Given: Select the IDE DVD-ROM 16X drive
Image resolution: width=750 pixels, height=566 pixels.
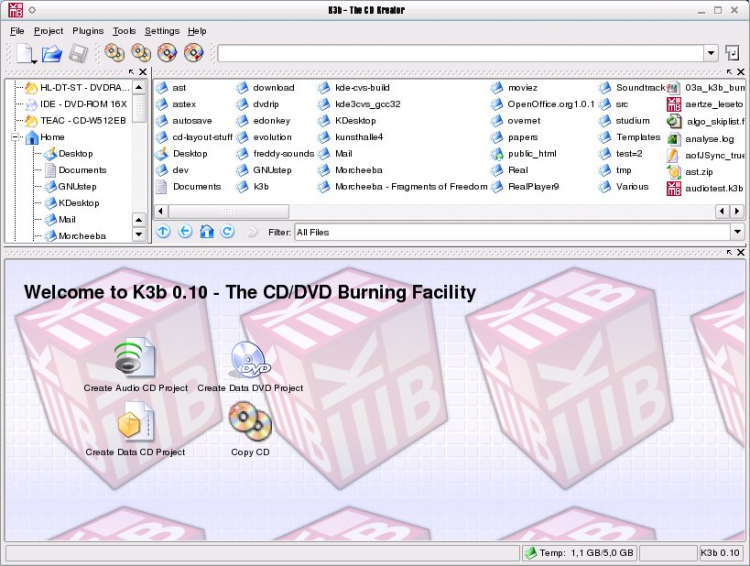Looking at the screenshot, I should (x=77, y=104).
